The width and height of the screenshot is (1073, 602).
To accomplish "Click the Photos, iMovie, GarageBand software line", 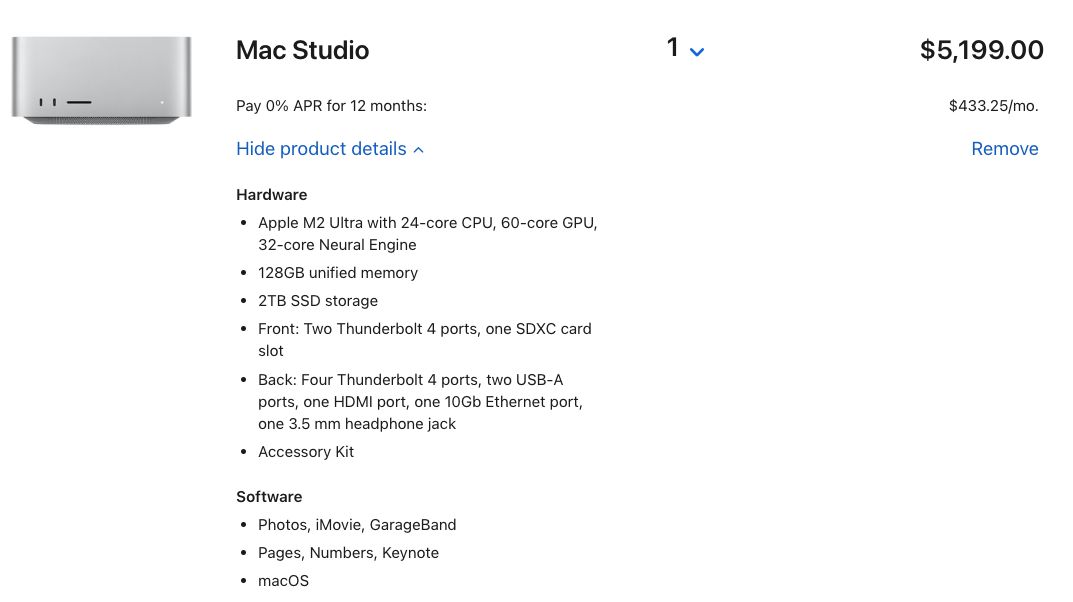I will tap(357, 525).
